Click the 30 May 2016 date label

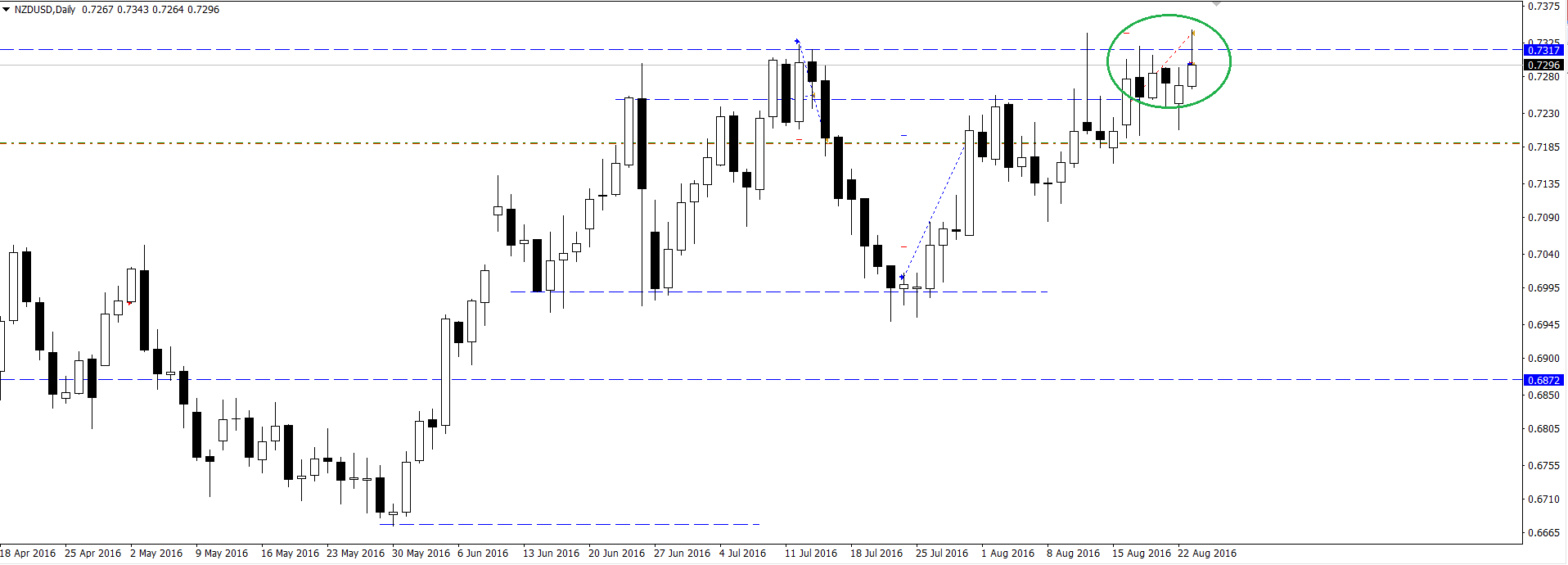coord(421,554)
